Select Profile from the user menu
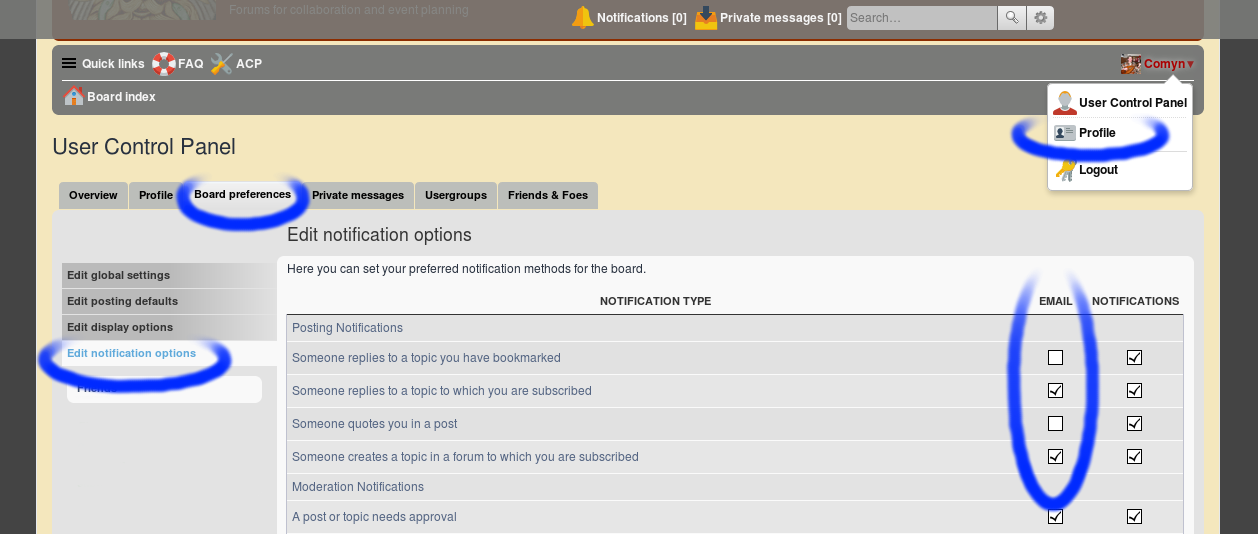This screenshot has width=1258, height=534. pos(1097,133)
